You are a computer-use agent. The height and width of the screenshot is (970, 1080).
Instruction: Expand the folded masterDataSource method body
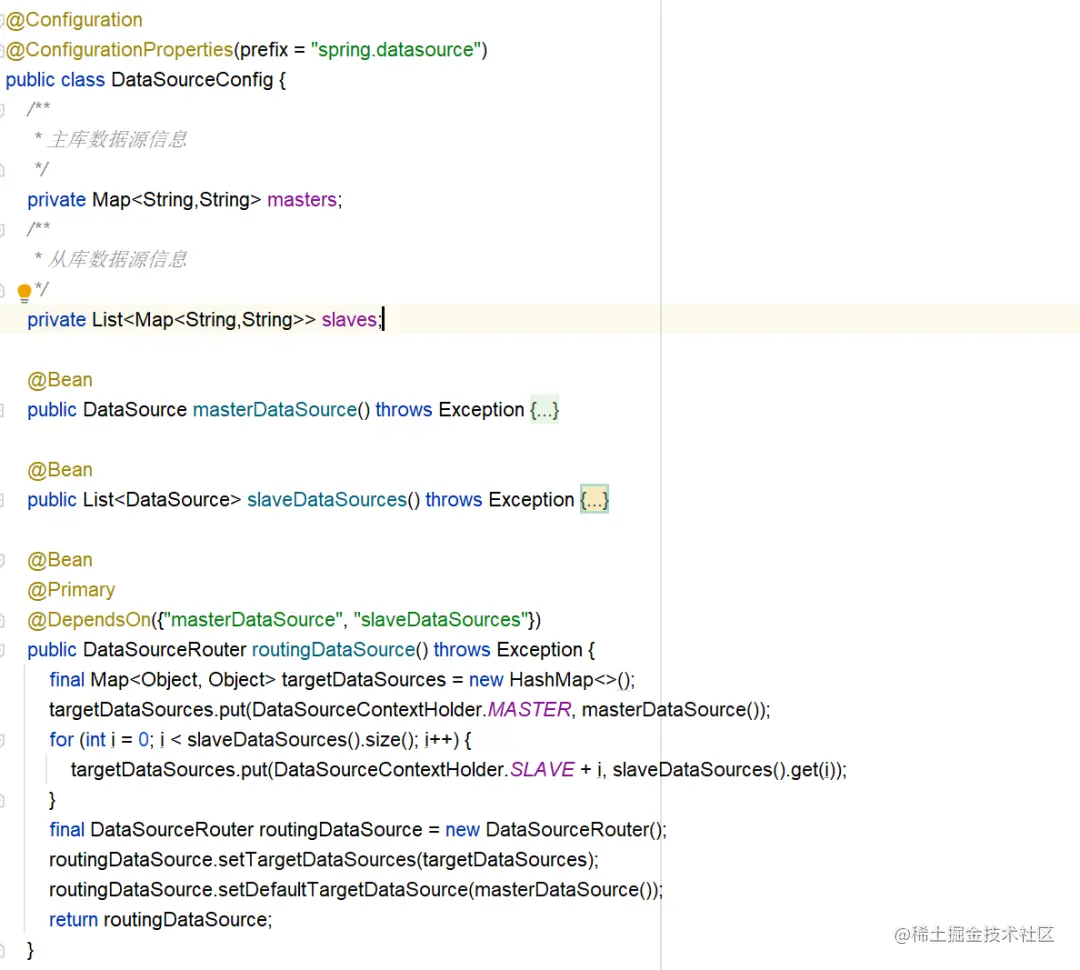[544, 410]
